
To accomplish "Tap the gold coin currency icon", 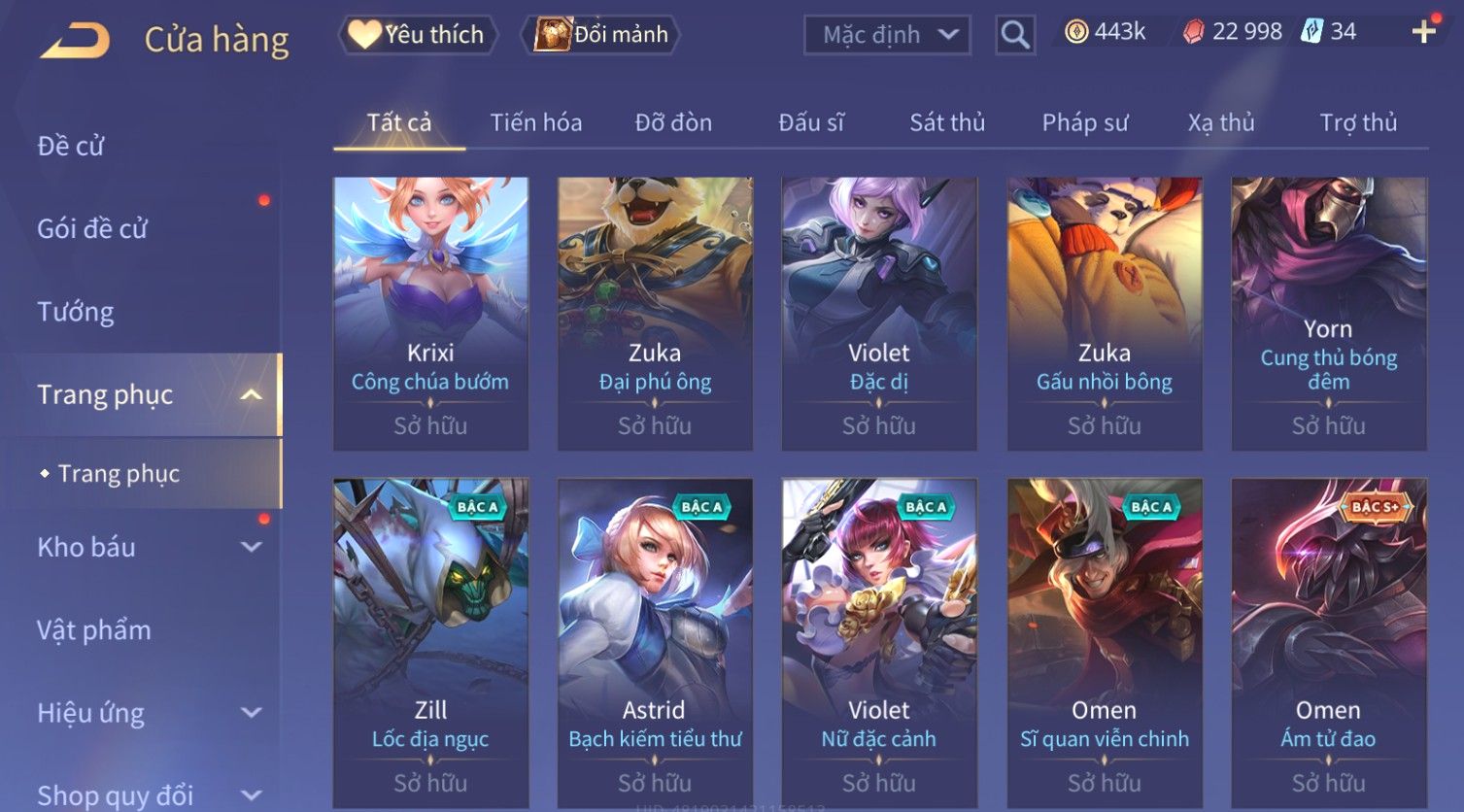I will coord(1076,32).
